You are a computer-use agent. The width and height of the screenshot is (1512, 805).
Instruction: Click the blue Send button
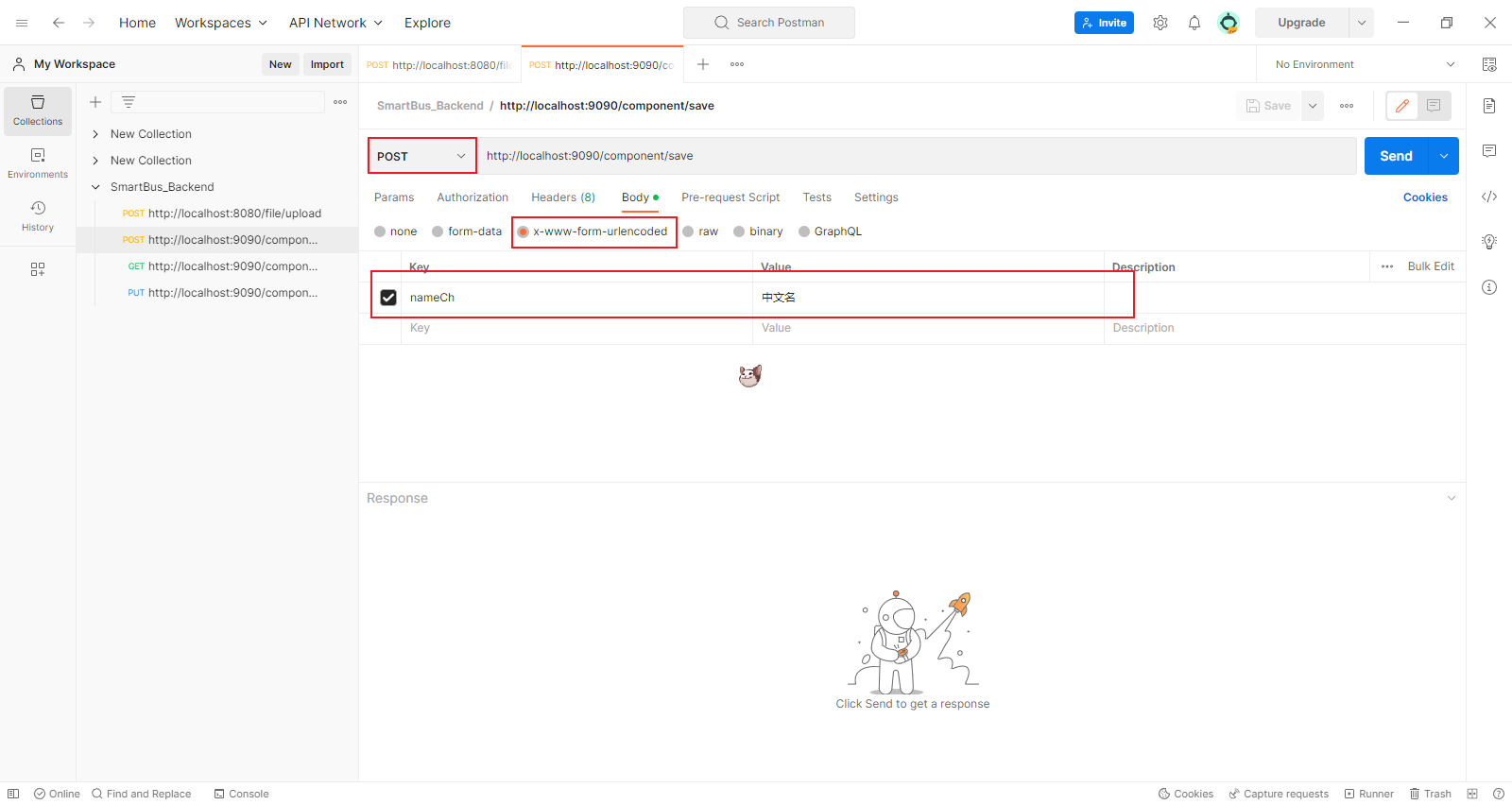(1396, 156)
